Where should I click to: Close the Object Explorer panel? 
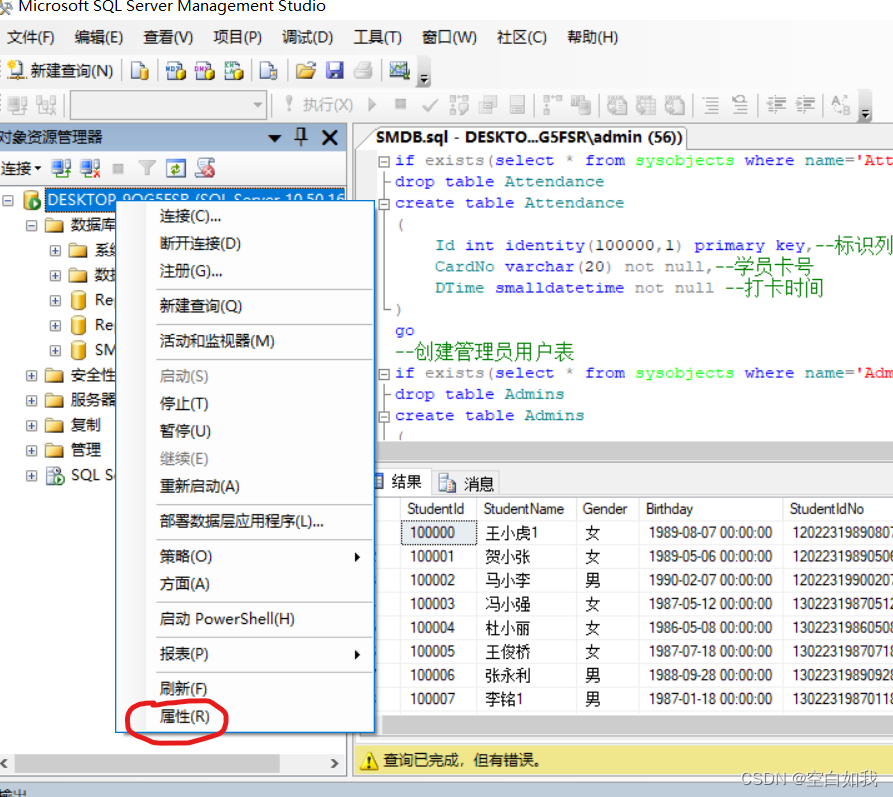(330, 137)
